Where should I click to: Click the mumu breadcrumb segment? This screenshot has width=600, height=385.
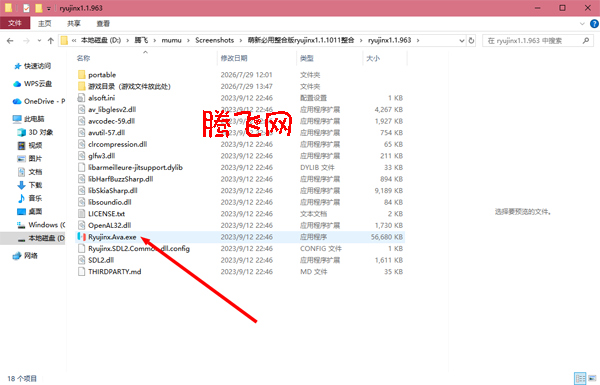tap(171, 40)
